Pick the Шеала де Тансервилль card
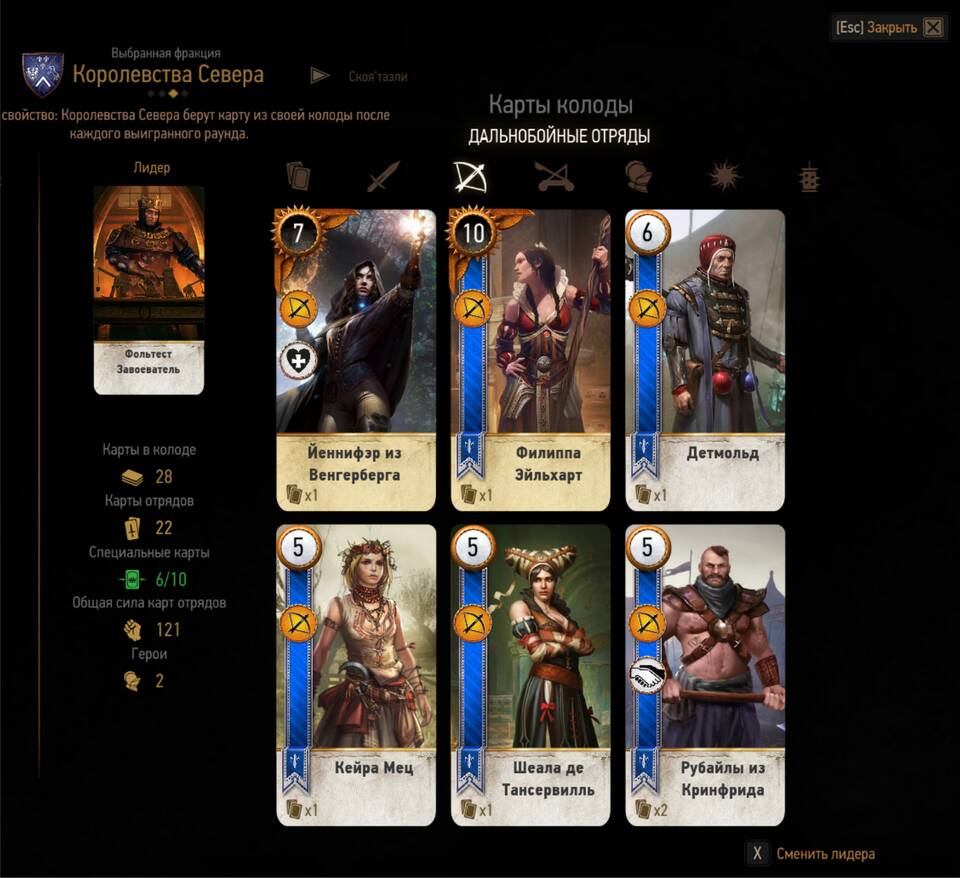The image size is (960, 878). pos(530,675)
